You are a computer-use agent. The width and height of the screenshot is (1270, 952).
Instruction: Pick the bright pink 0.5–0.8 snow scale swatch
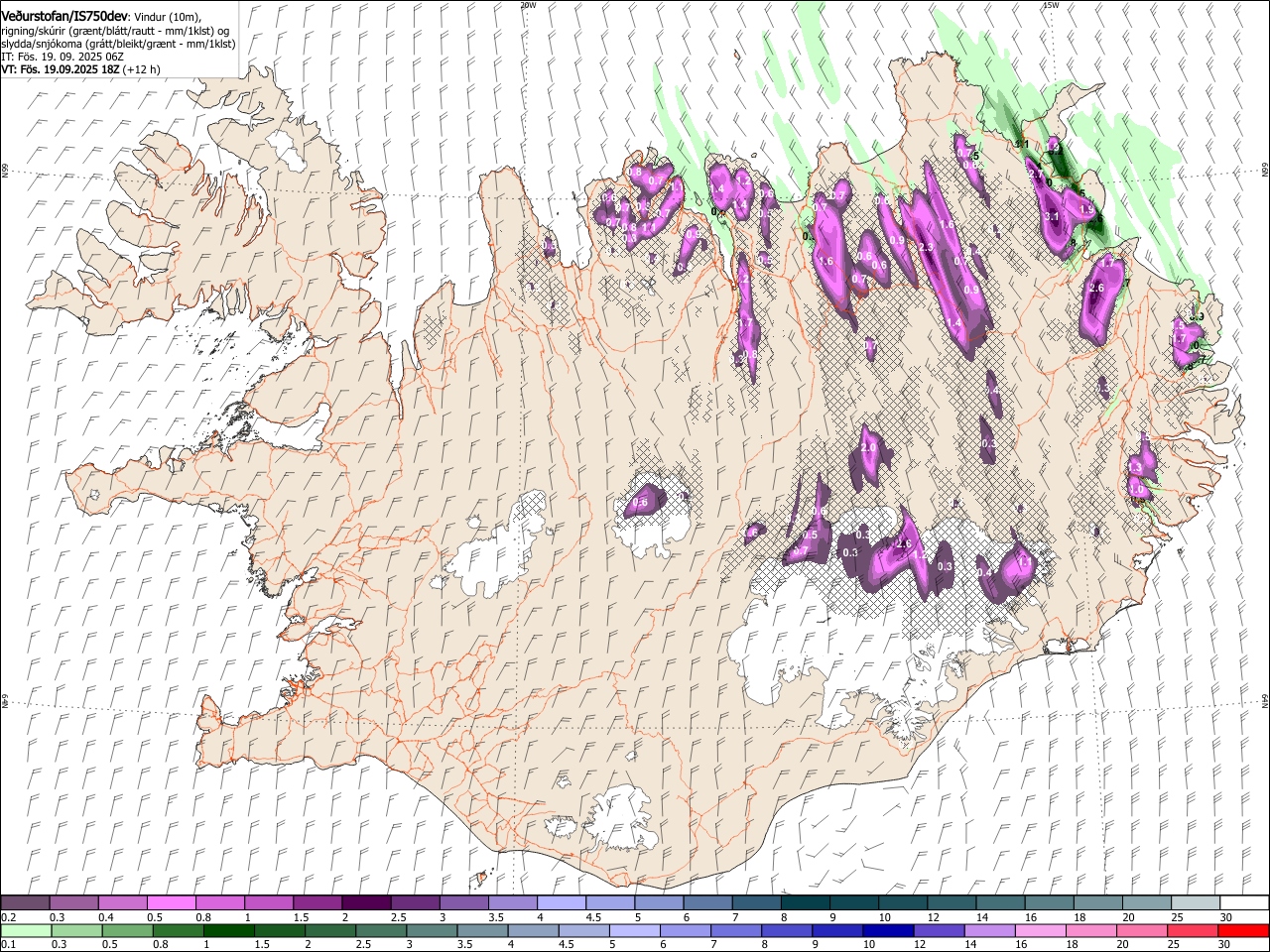(x=171, y=903)
